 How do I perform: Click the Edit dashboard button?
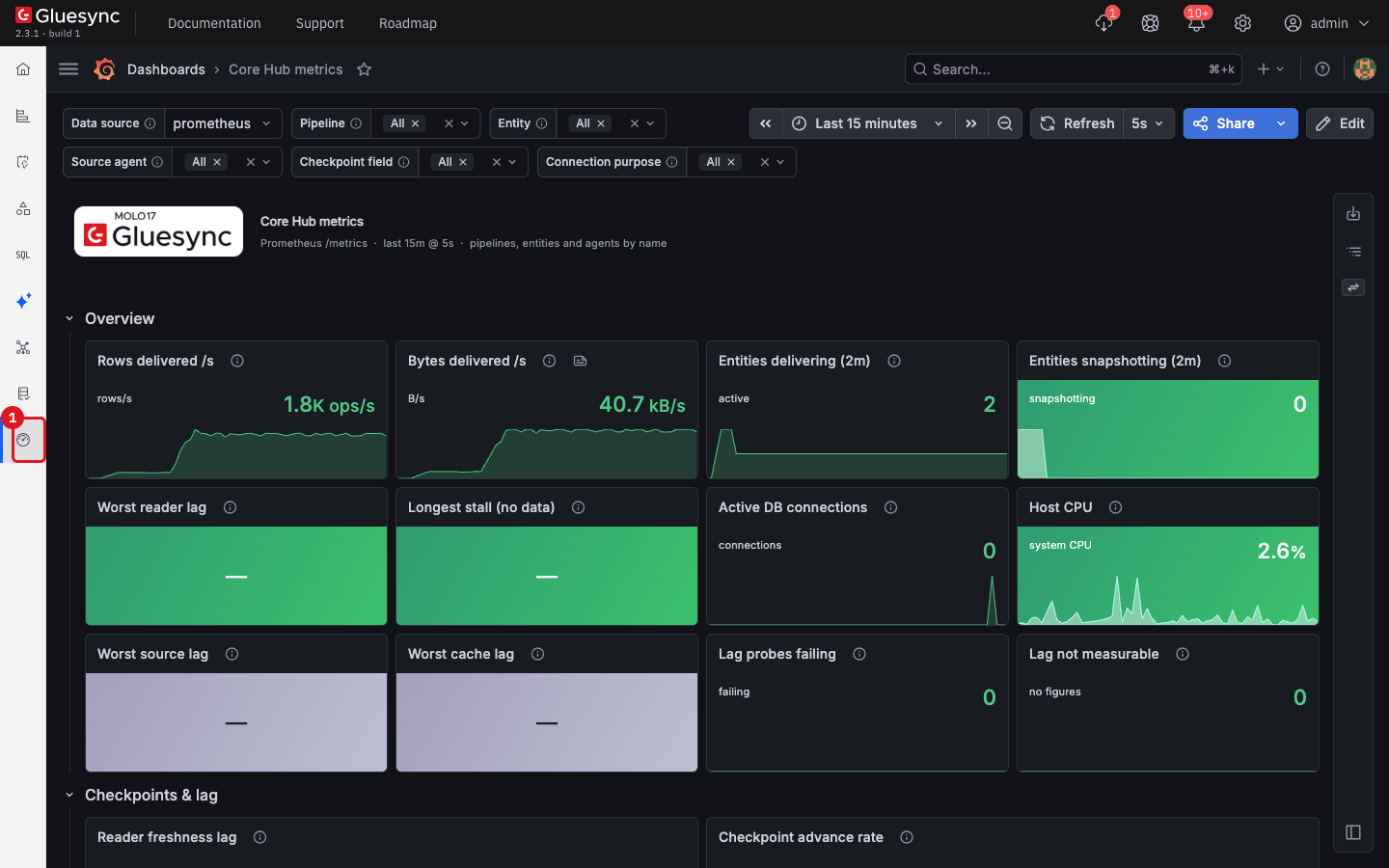point(1340,123)
